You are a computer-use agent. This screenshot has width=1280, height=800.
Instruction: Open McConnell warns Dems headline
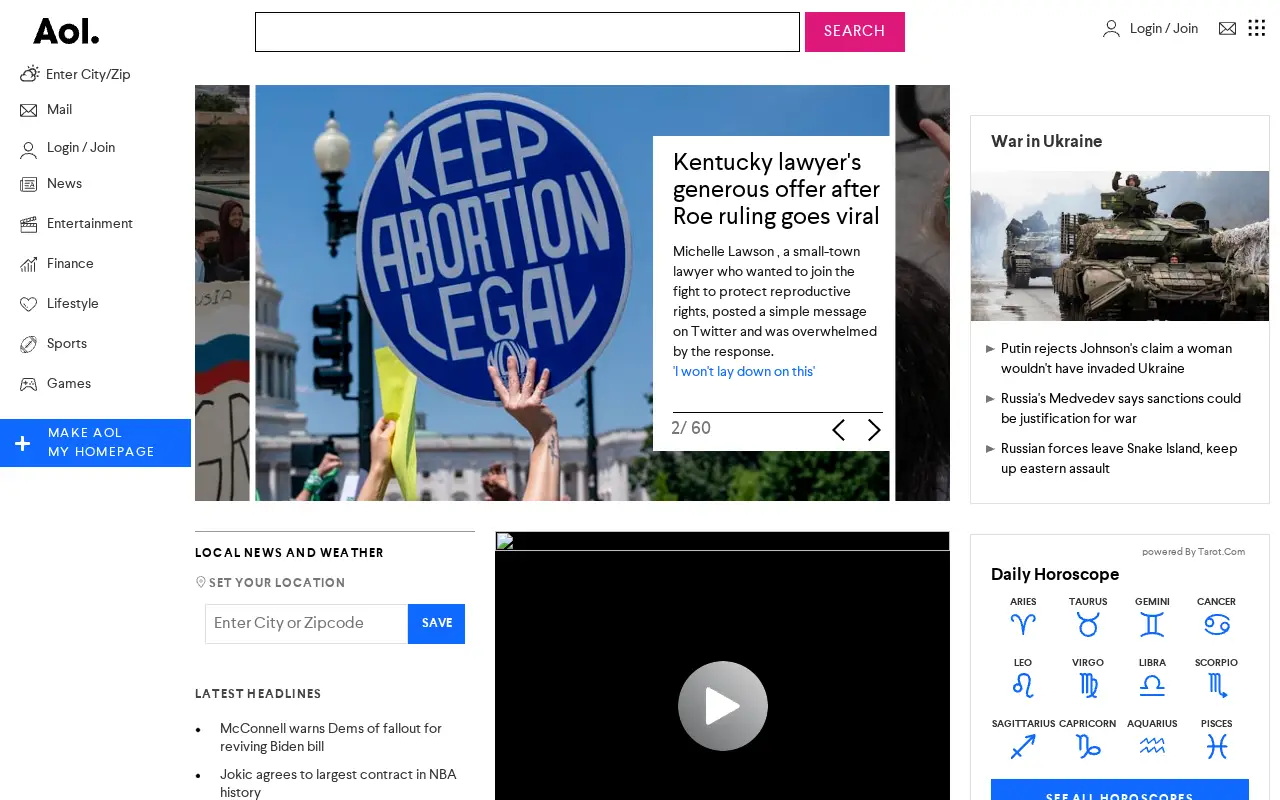coord(331,738)
